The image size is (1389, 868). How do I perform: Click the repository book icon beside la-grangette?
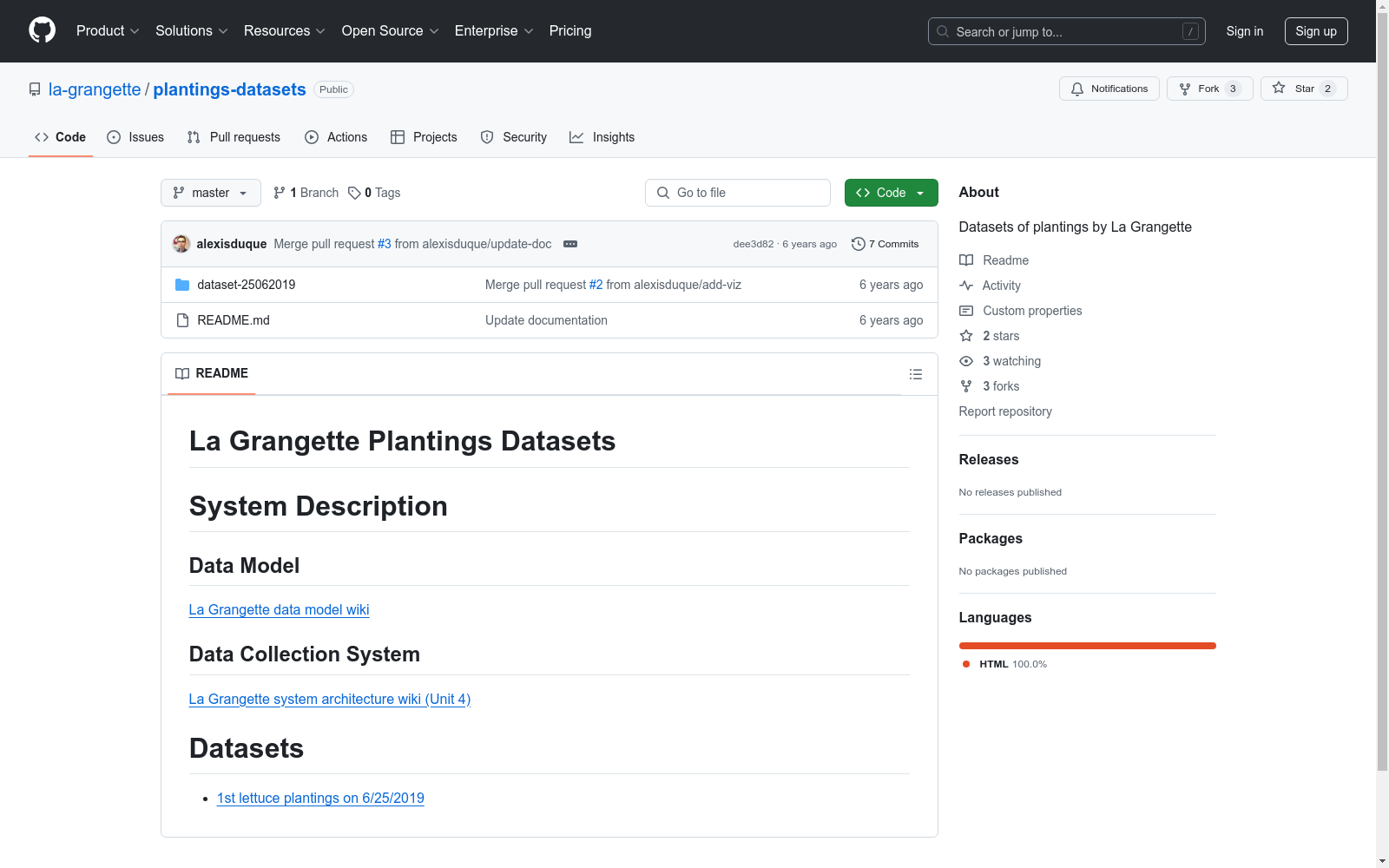click(x=35, y=89)
